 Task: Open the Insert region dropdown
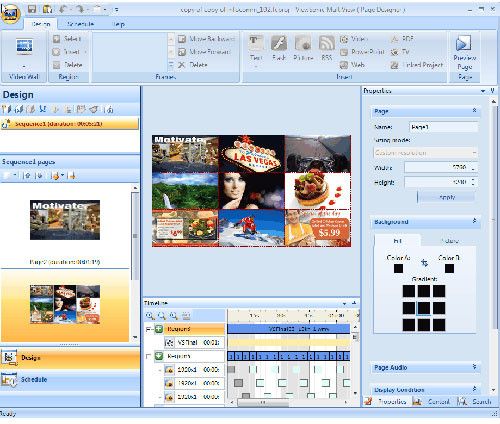coord(86,52)
